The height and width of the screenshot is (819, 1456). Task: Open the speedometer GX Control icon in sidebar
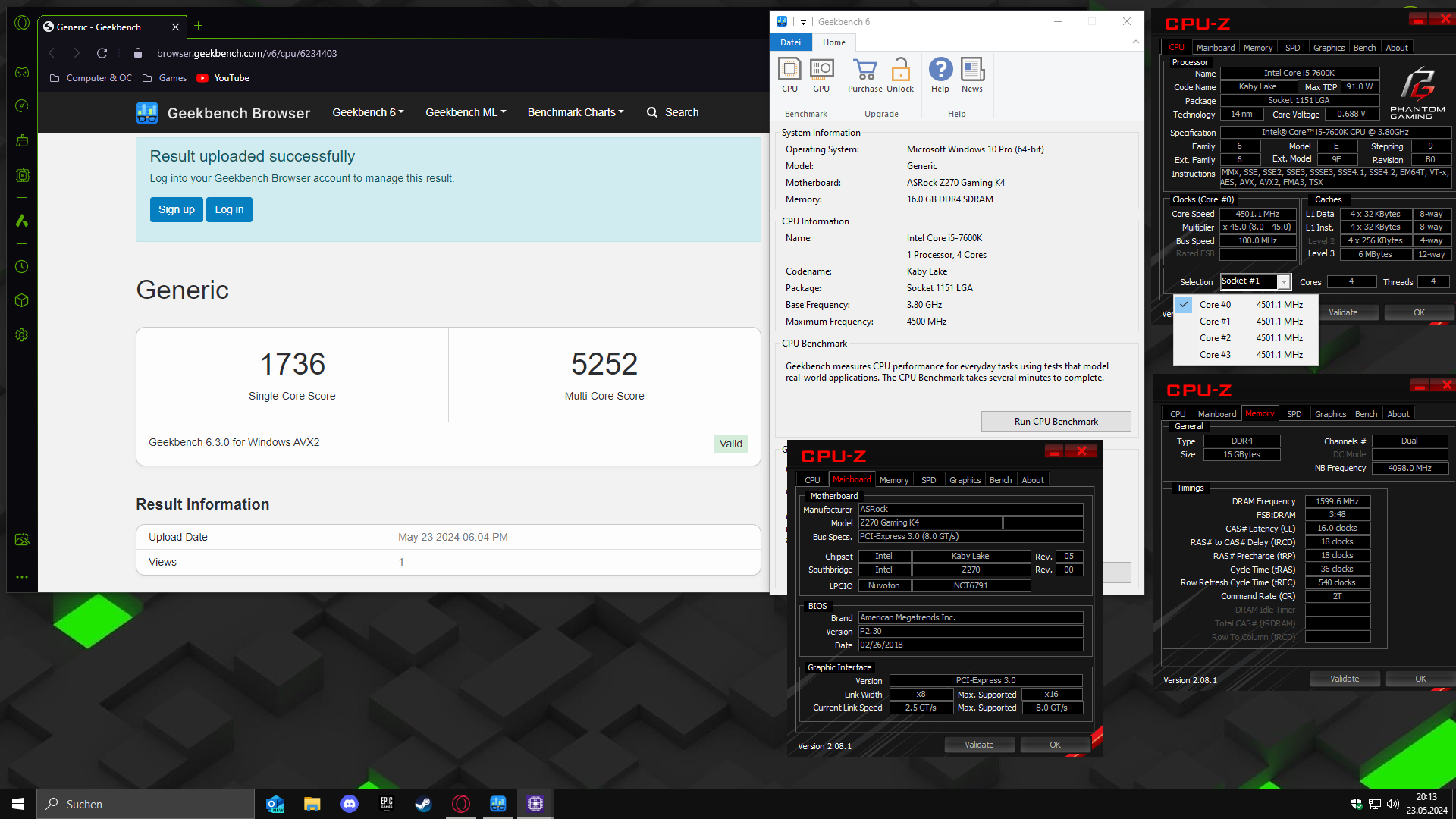(x=22, y=105)
